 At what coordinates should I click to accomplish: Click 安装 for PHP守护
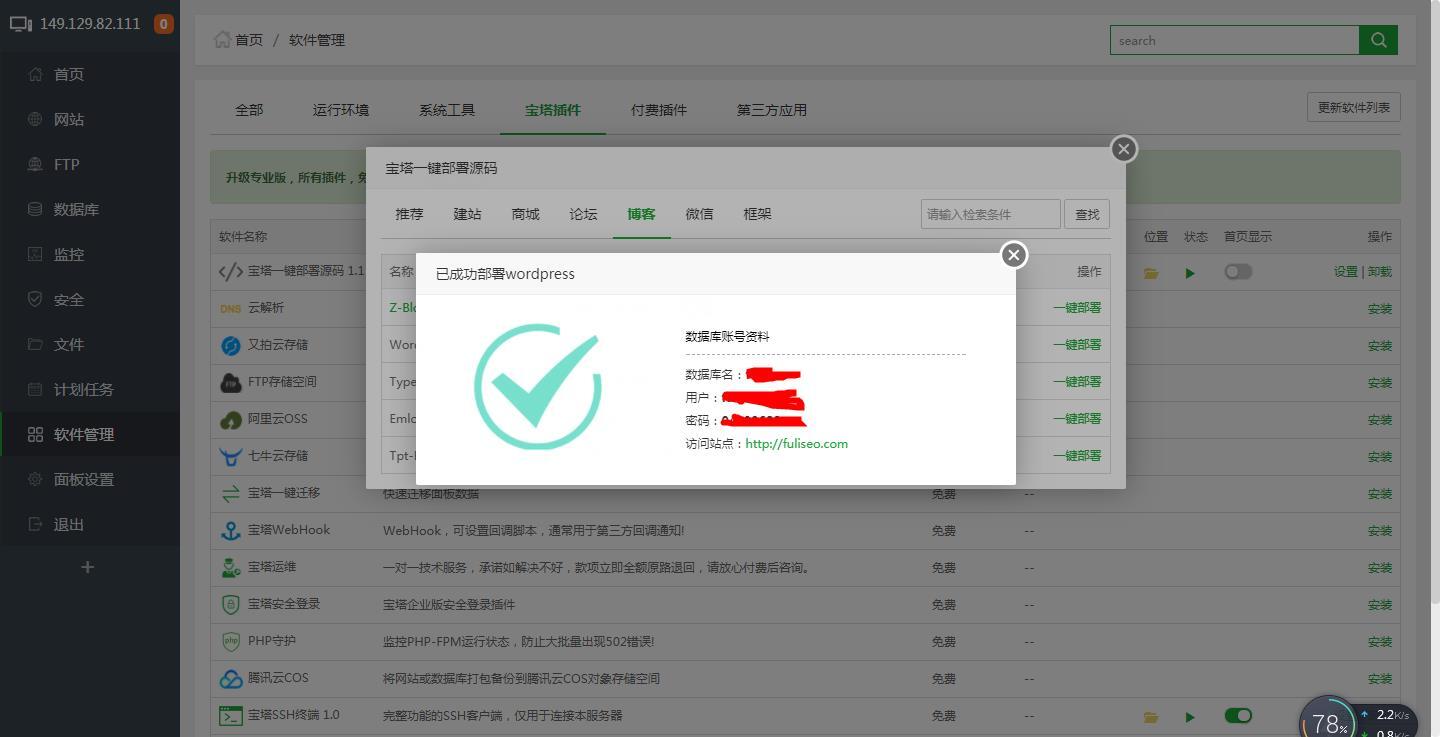point(1380,642)
